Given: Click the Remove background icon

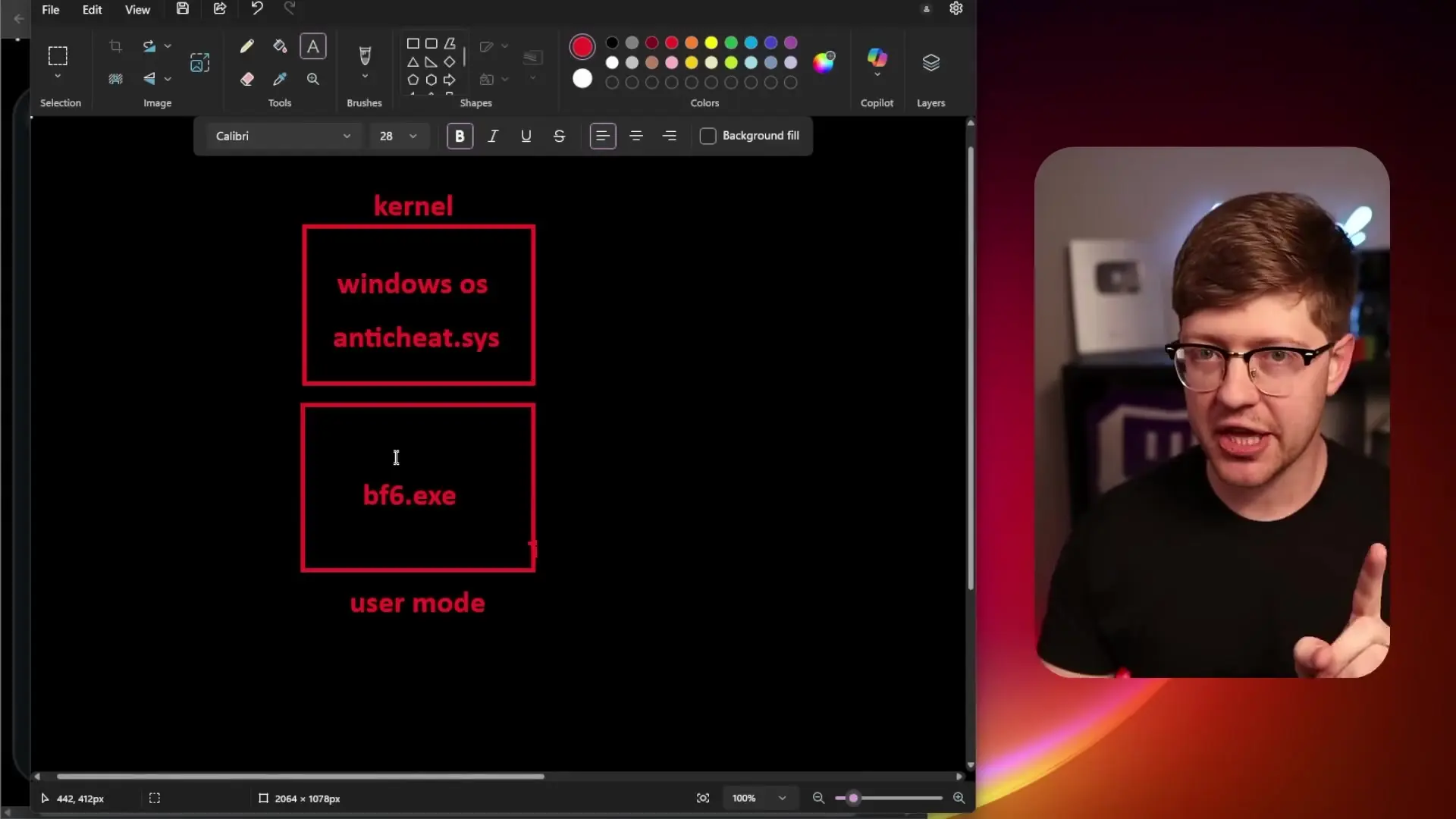Looking at the screenshot, I should pos(115,79).
